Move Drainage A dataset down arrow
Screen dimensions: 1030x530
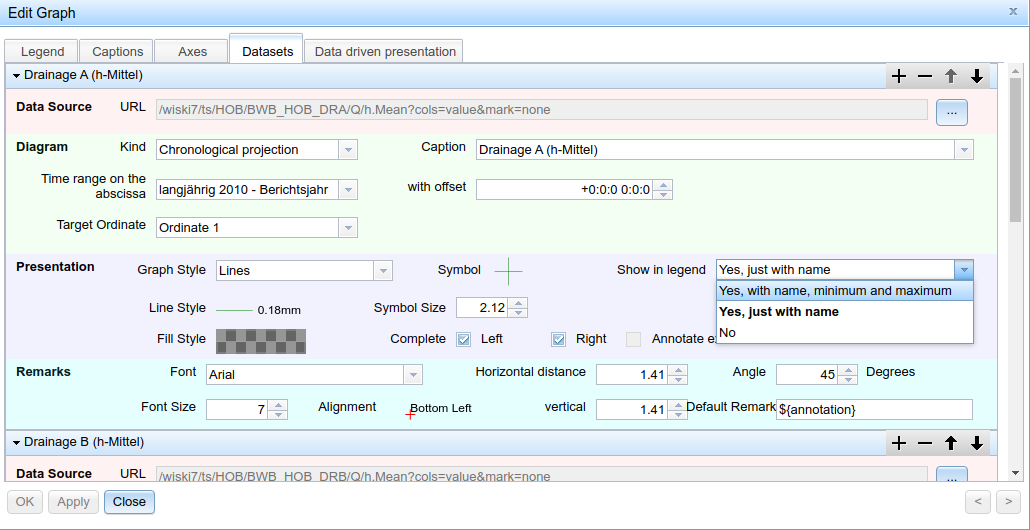tap(977, 76)
